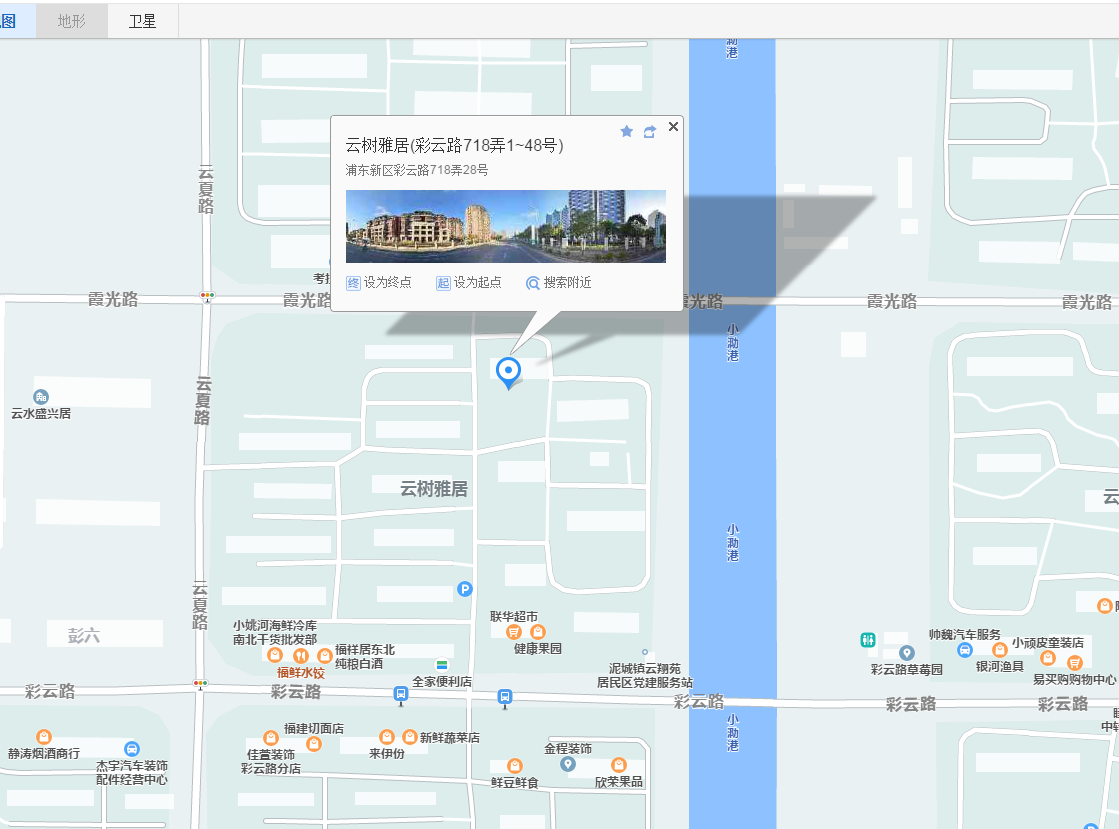Click the 云水盛兴居 residence icon

click(40, 397)
